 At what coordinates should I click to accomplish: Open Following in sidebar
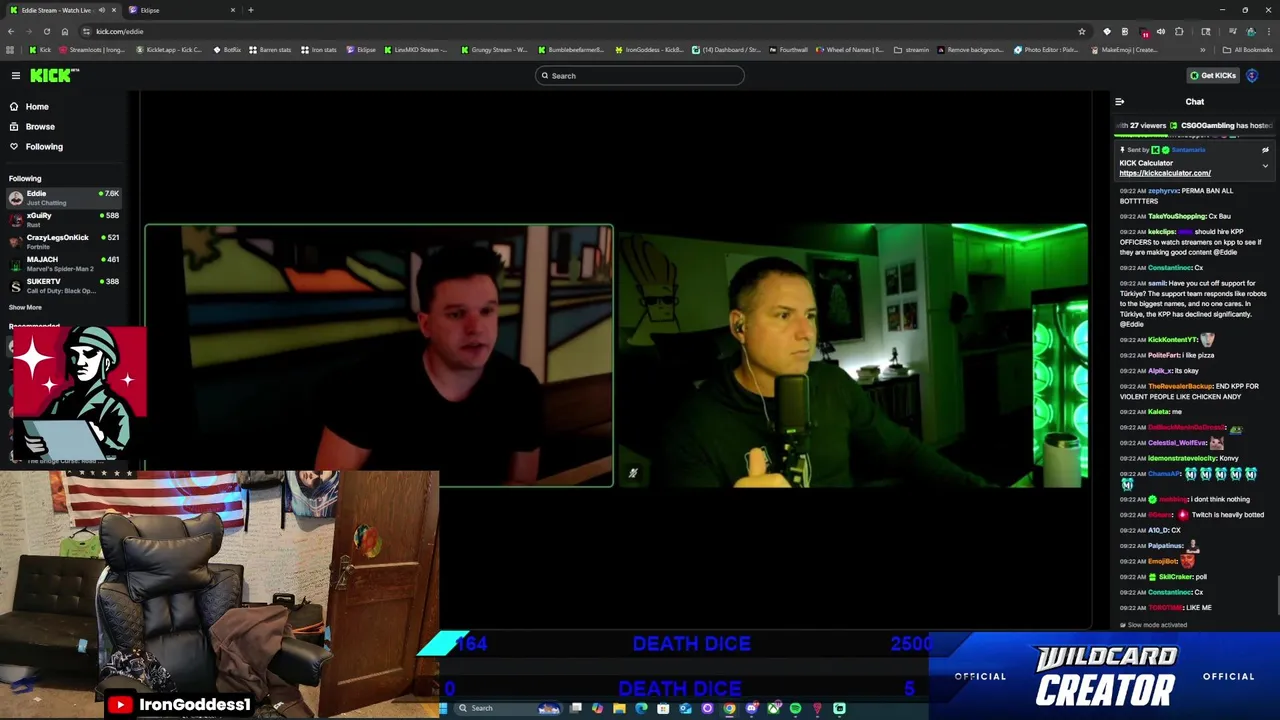click(44, 146)
